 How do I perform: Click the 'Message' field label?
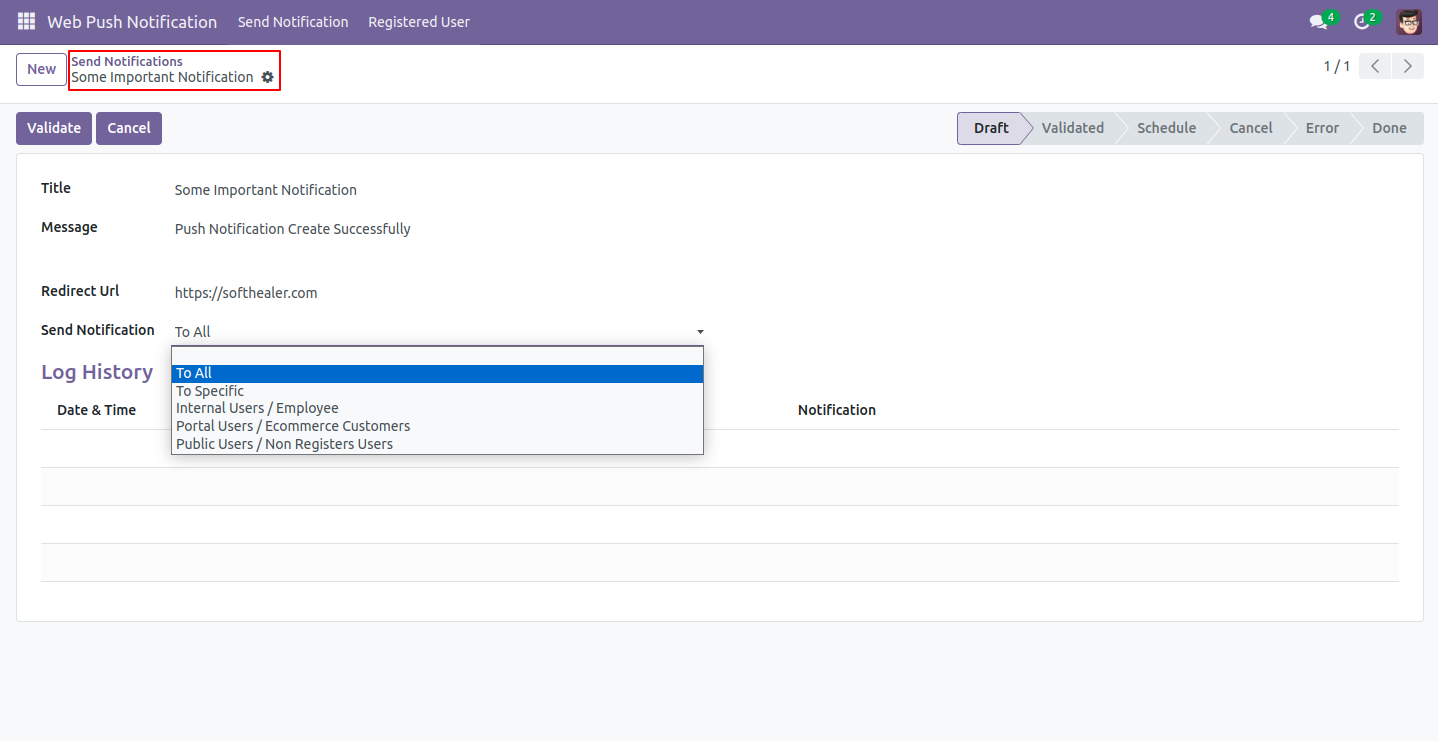(x=69, y=227)
